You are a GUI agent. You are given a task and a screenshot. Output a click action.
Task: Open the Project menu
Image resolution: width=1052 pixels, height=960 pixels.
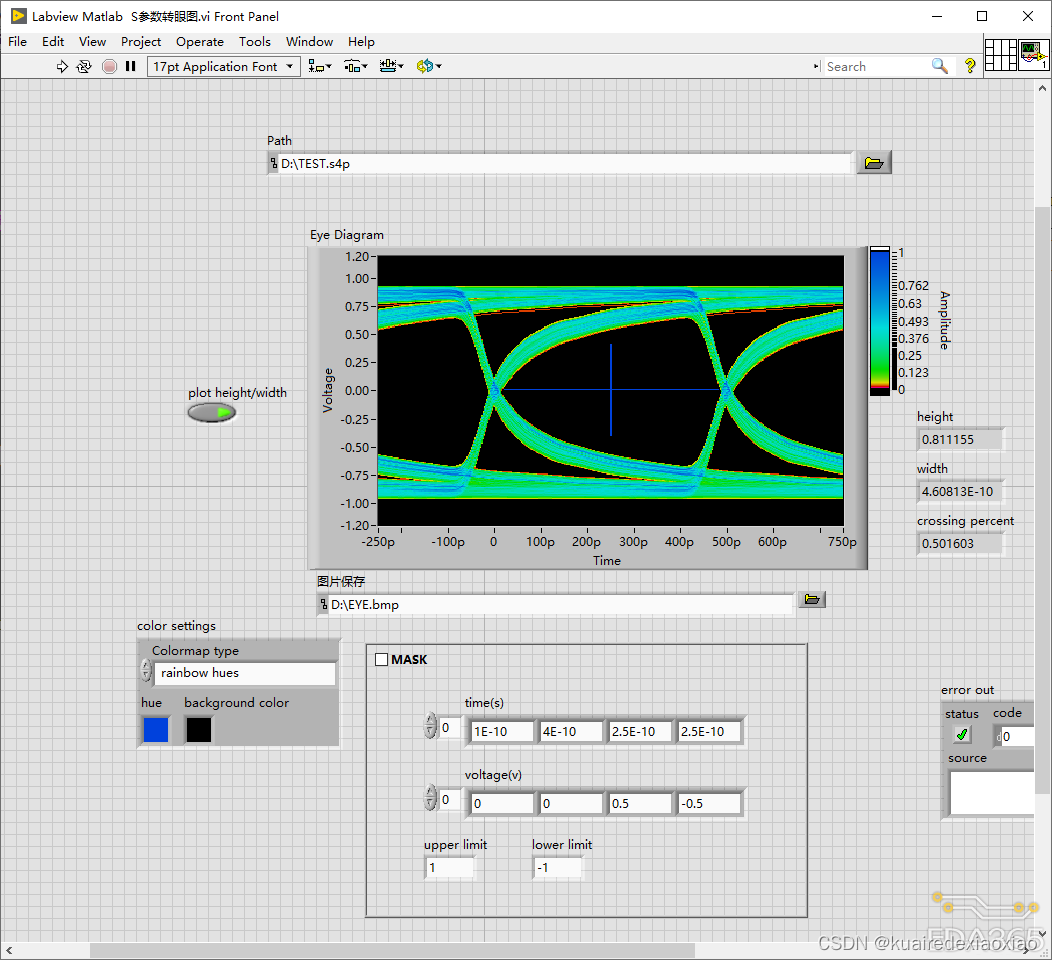(141, 42)
